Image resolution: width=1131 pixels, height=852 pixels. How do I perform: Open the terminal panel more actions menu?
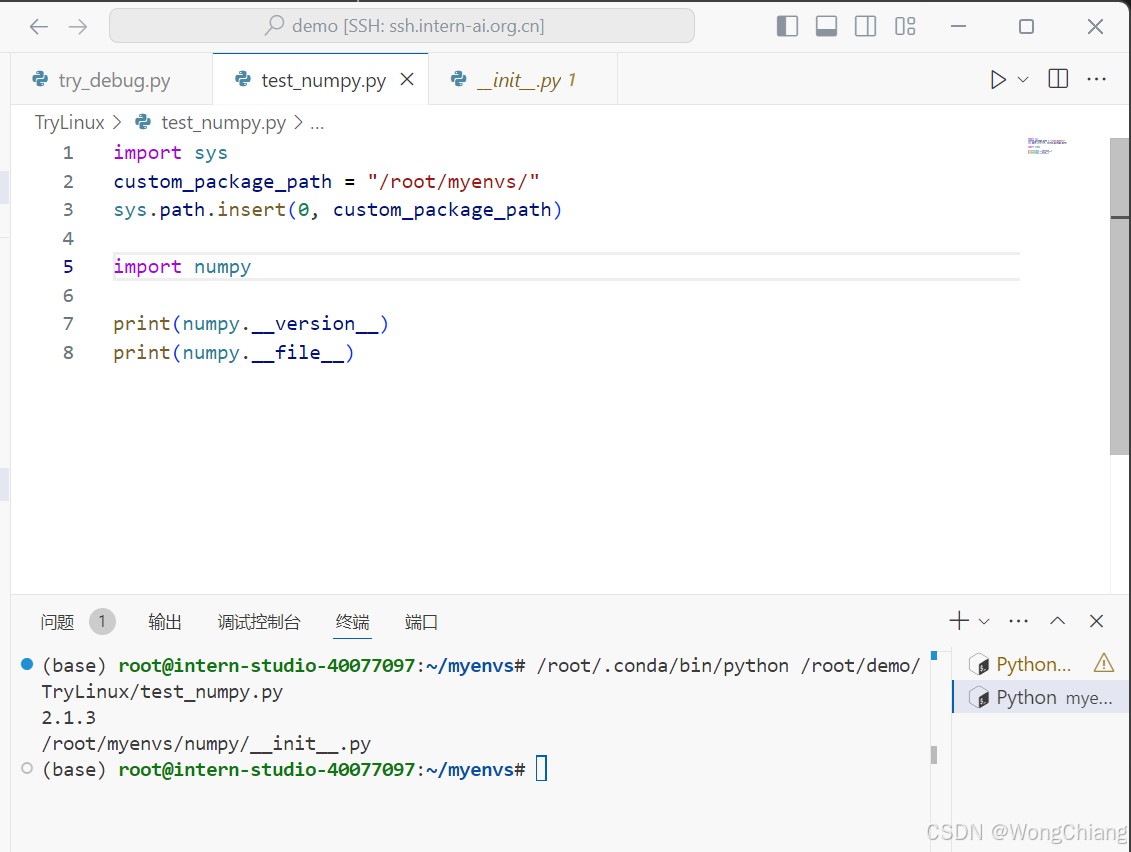pos(1018,621)
